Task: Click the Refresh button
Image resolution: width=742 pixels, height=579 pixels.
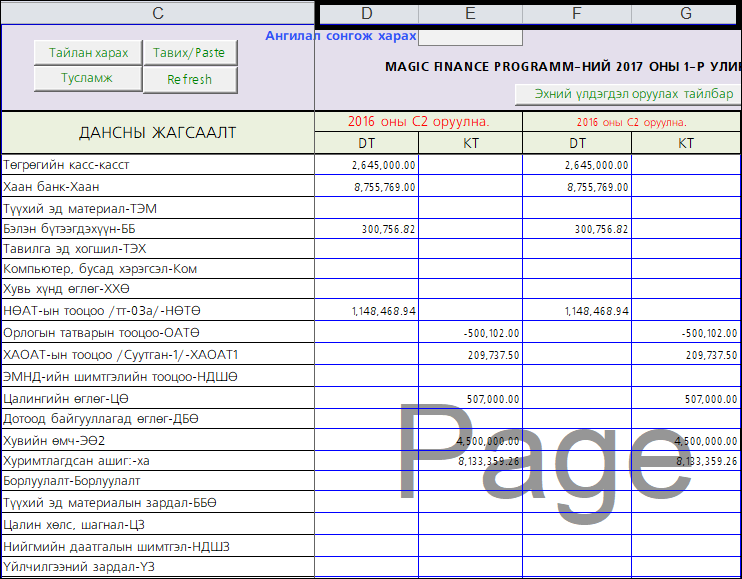Action: (190, 79)
